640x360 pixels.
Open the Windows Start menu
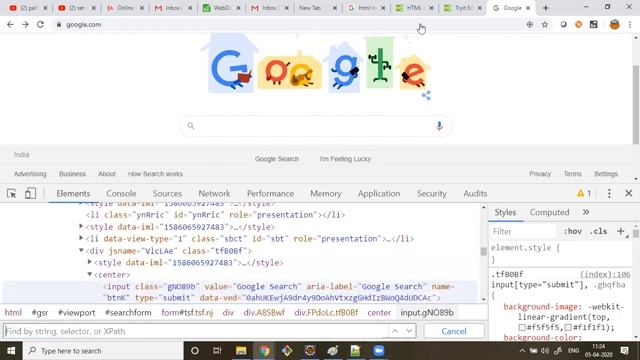(11, 351)
